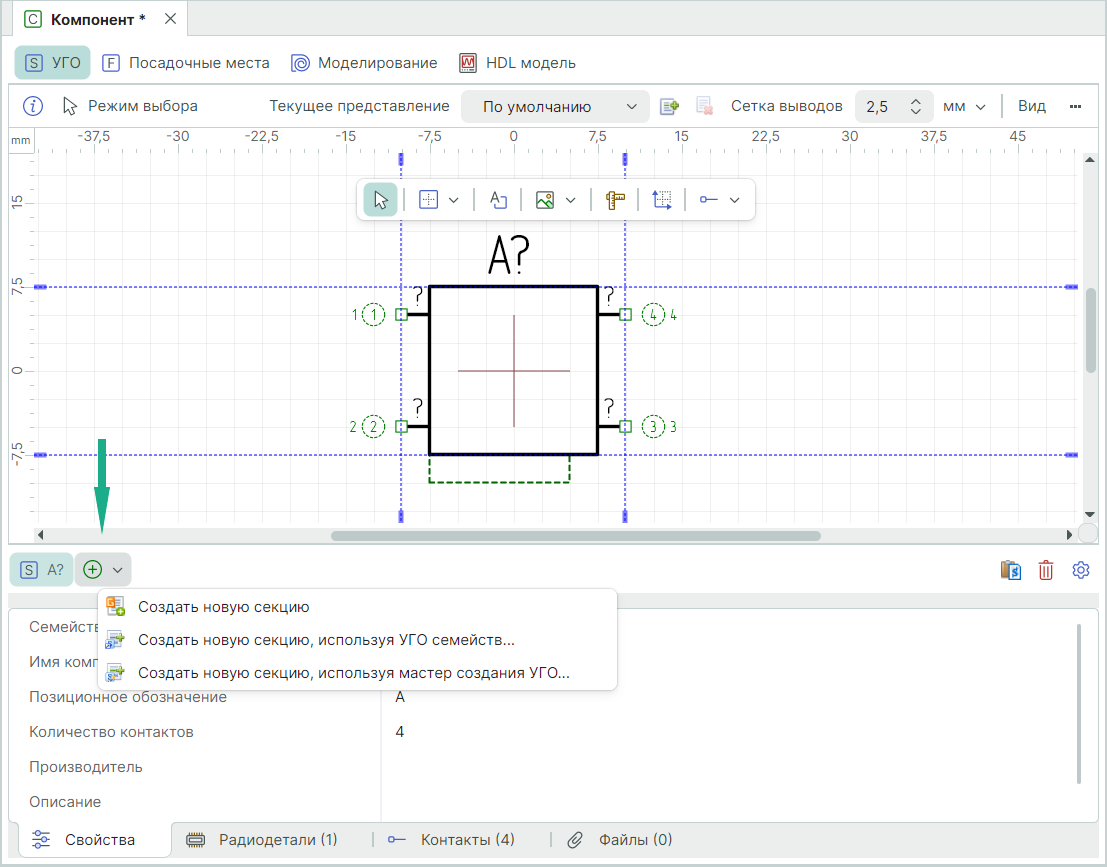Click the info icon in toolbar
This screenshot has height=867, width=1107.
33,106
